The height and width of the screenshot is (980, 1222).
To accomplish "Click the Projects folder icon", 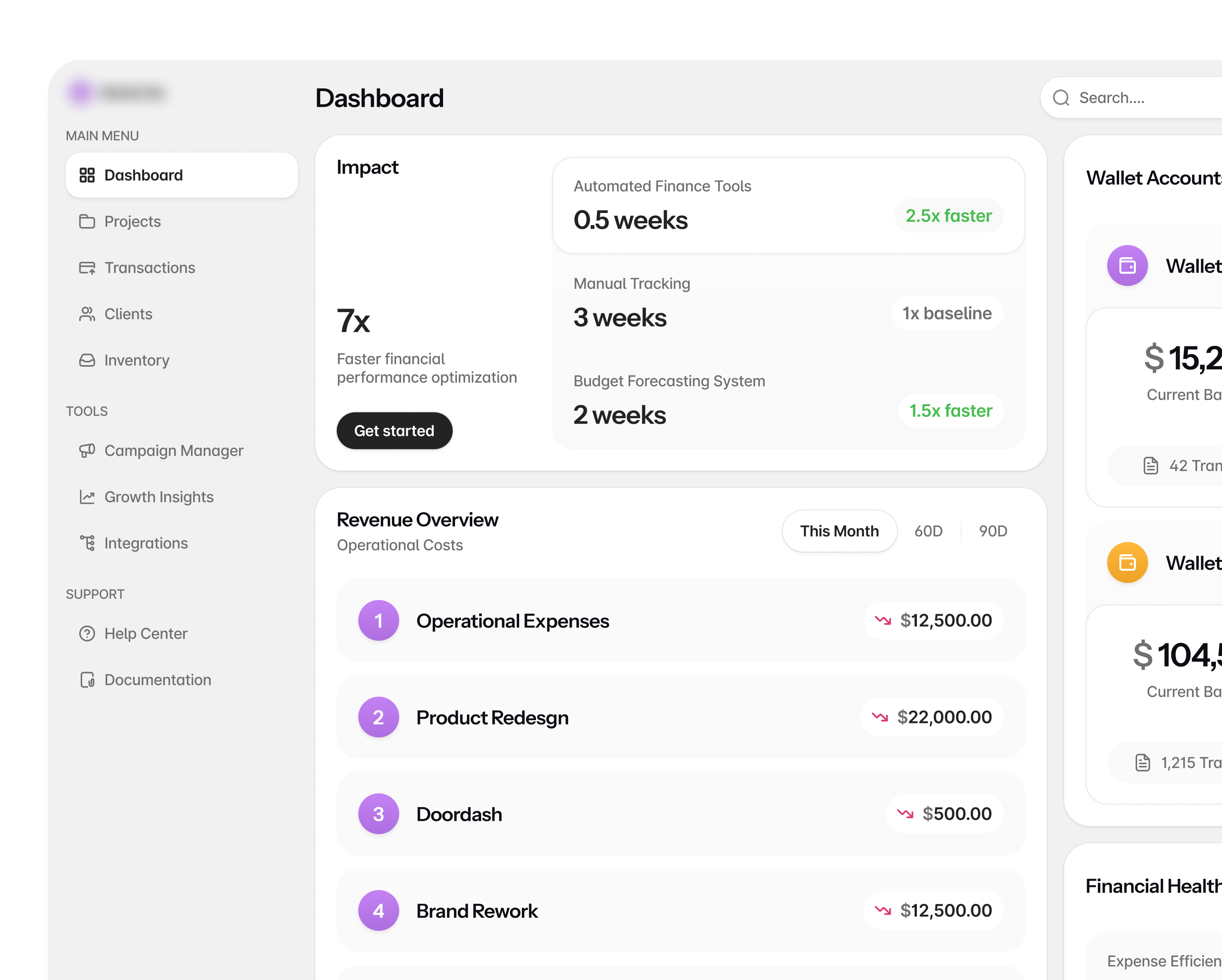I will point(87,222).
